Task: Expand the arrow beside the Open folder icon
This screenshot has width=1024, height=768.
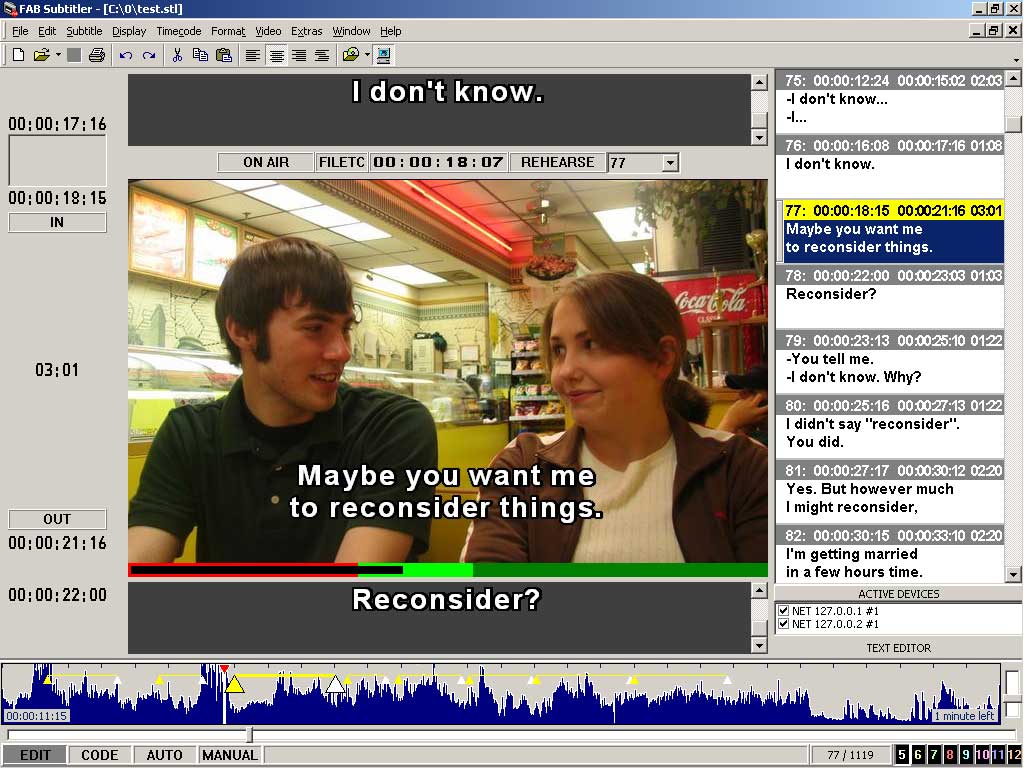Action: (x=58, y=55)
